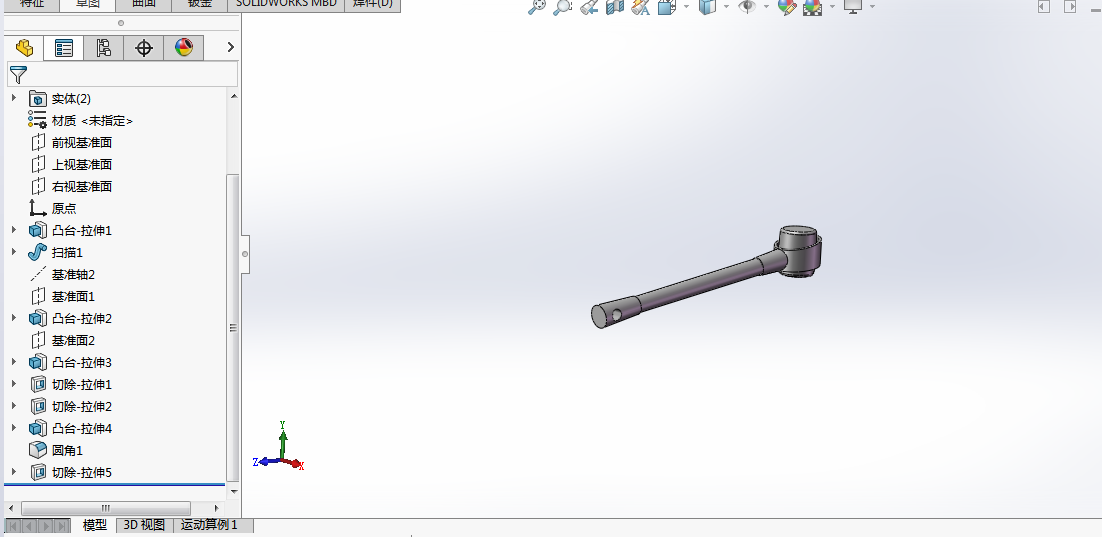Expand the 切除-拉伸2 feature
This screenshot has height=537, width=1102.
(x=14, y=406)
